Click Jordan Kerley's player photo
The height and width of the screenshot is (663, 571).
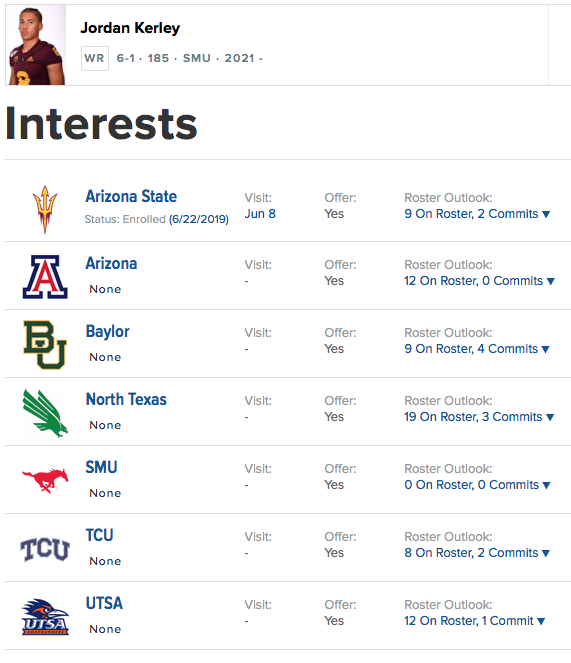pyautogui.click(x=37, y=45)
